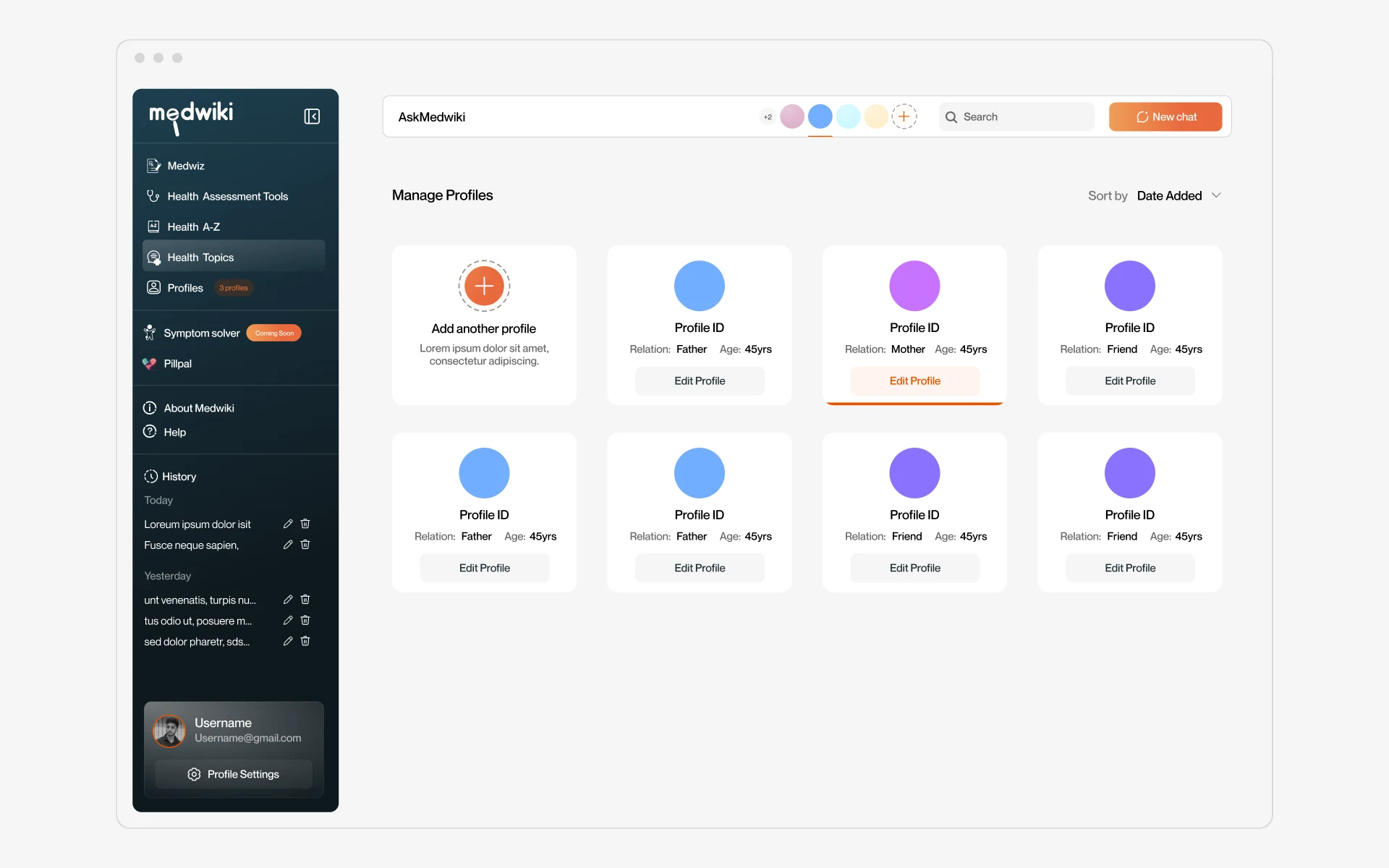Edit the 'Fusce neque sapien,' chat
This screenshot has height=868, width=1389.
click(x=288, y=545)
